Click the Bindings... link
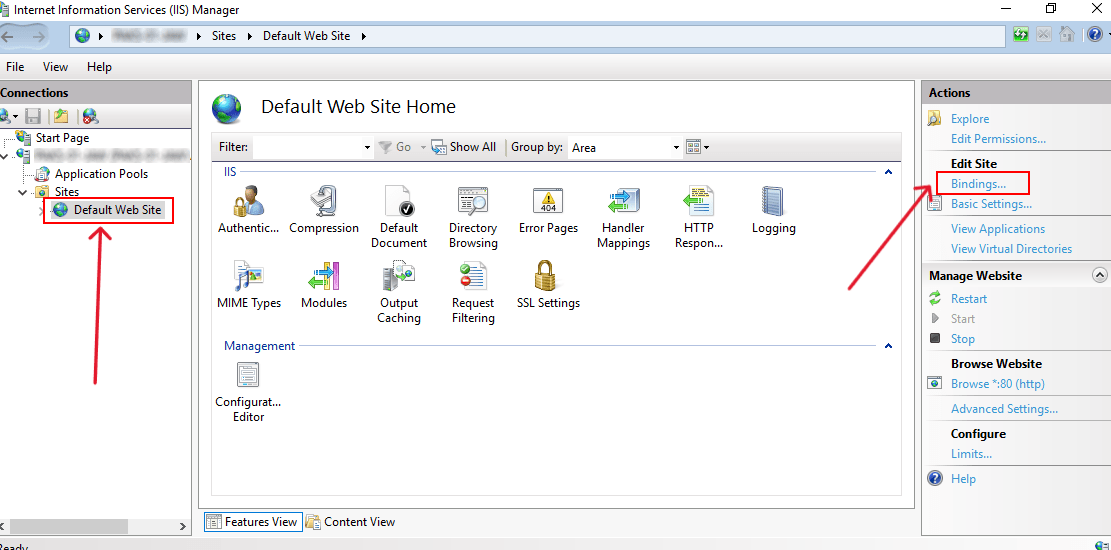The image size is (1111, 550). [979, 184]
